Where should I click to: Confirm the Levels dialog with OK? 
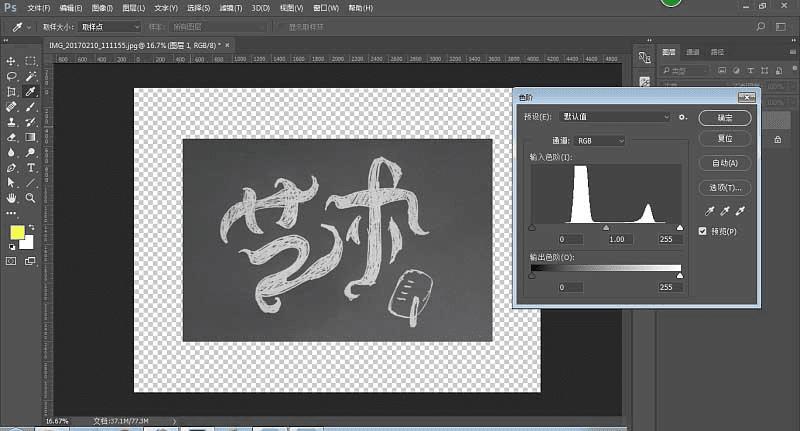tap(724, 118)
